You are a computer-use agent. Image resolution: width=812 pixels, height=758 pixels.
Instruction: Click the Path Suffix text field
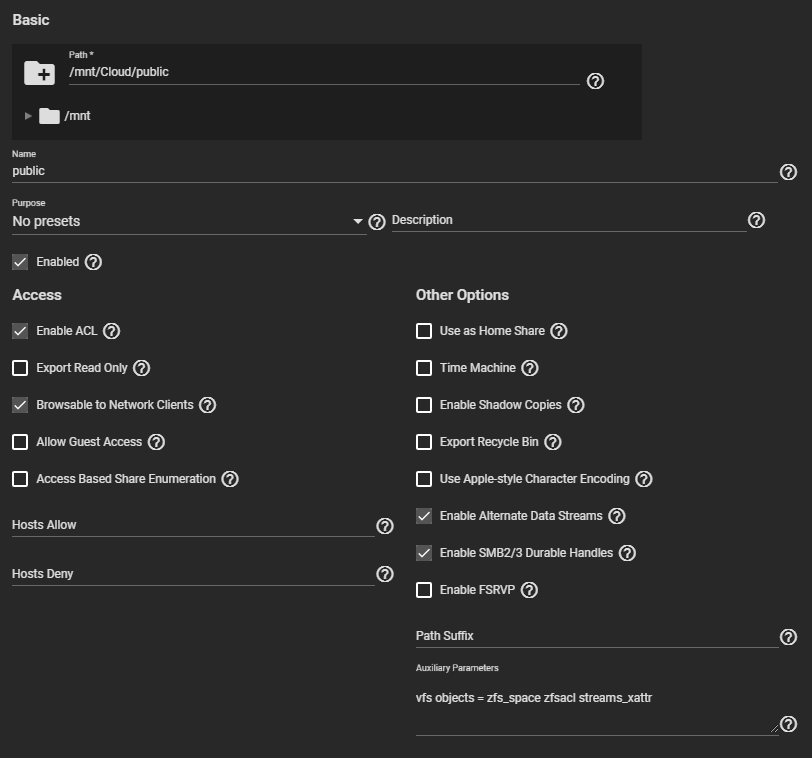point(596,636)
